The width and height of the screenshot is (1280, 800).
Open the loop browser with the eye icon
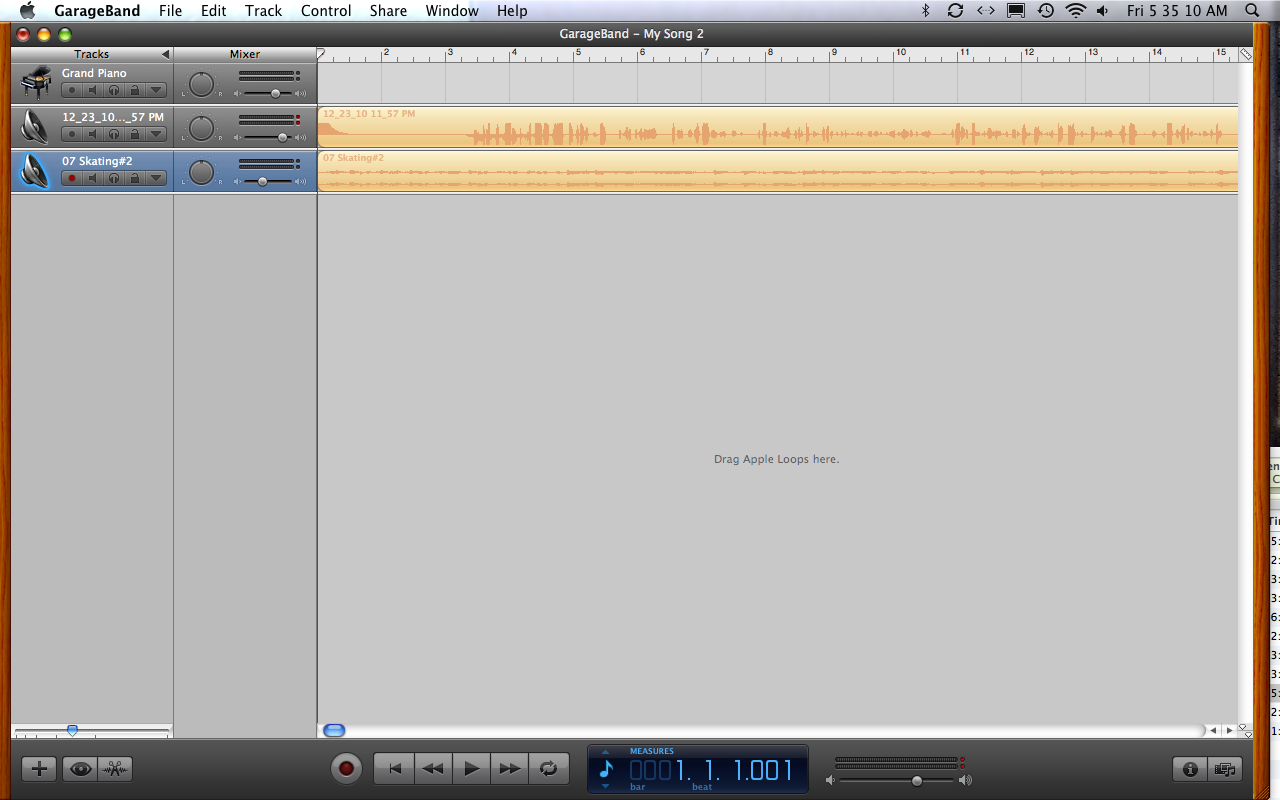tap(81, 769)
